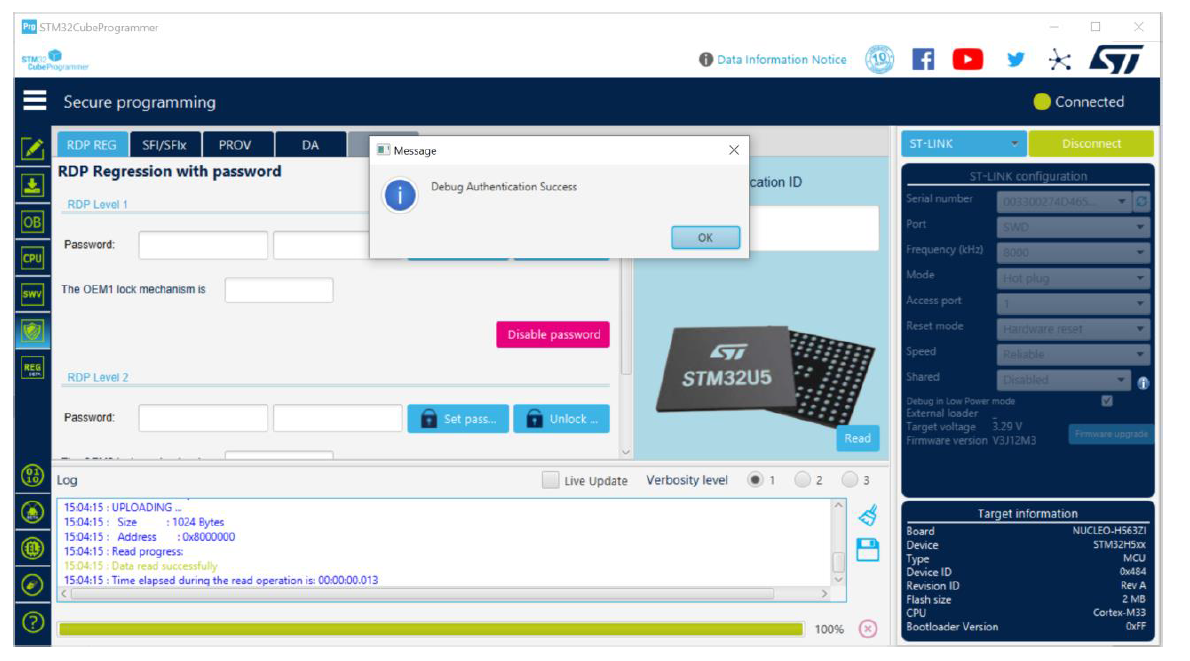
Task: Click the round 01/10 sidebar icon
Action: pyautogui.click(x=33, y=476)
